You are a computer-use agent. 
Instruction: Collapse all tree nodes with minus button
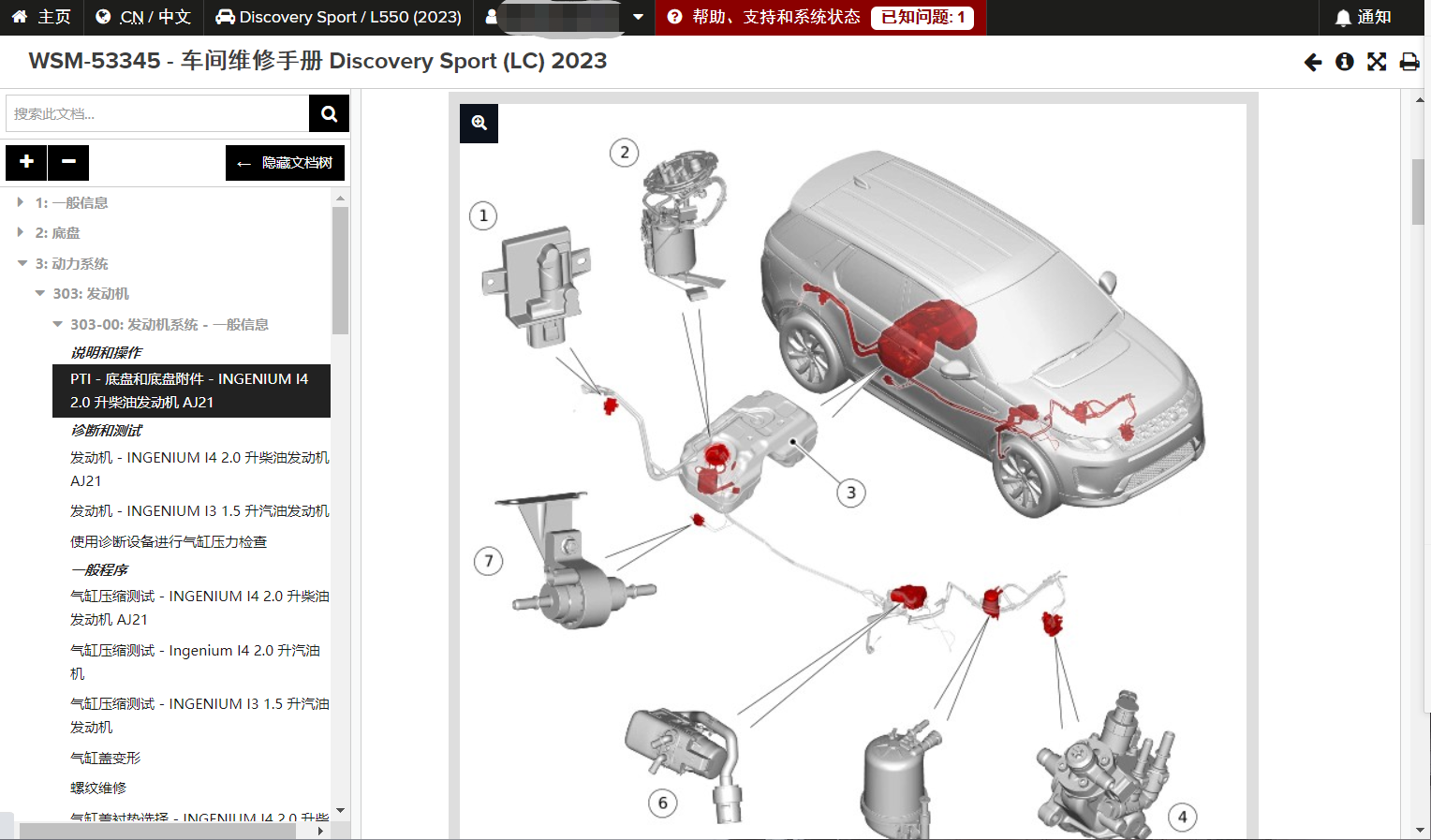(68, 162)
